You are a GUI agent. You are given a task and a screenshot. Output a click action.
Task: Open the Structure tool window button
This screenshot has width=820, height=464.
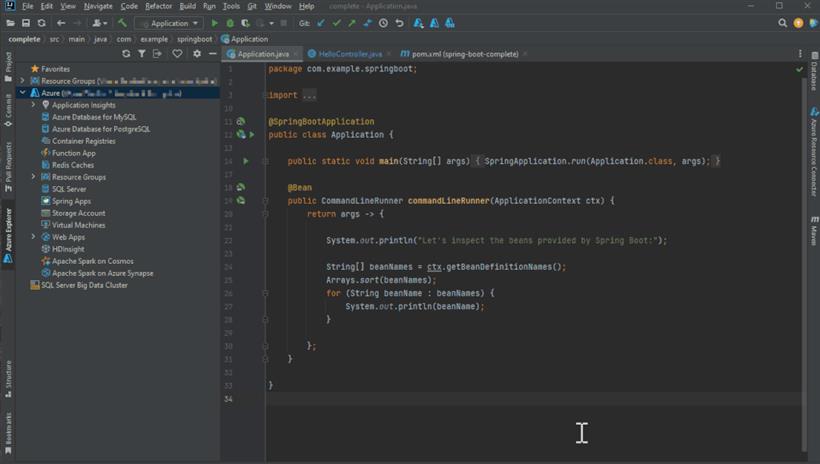click(x=8, y=379)
